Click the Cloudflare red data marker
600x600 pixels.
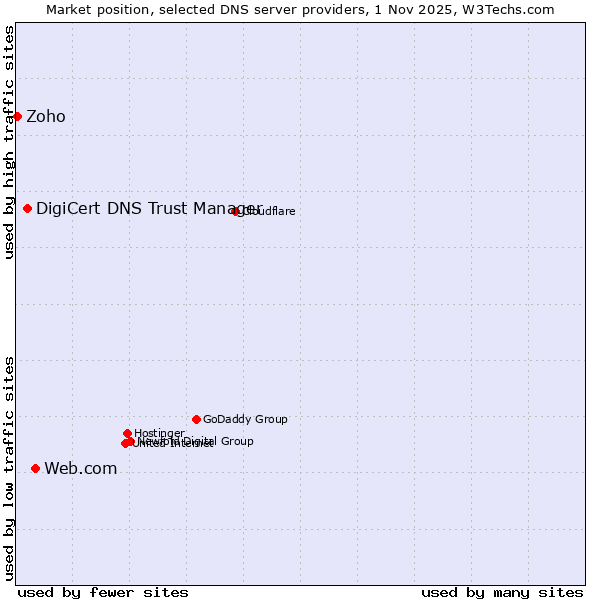pos(236,211)
